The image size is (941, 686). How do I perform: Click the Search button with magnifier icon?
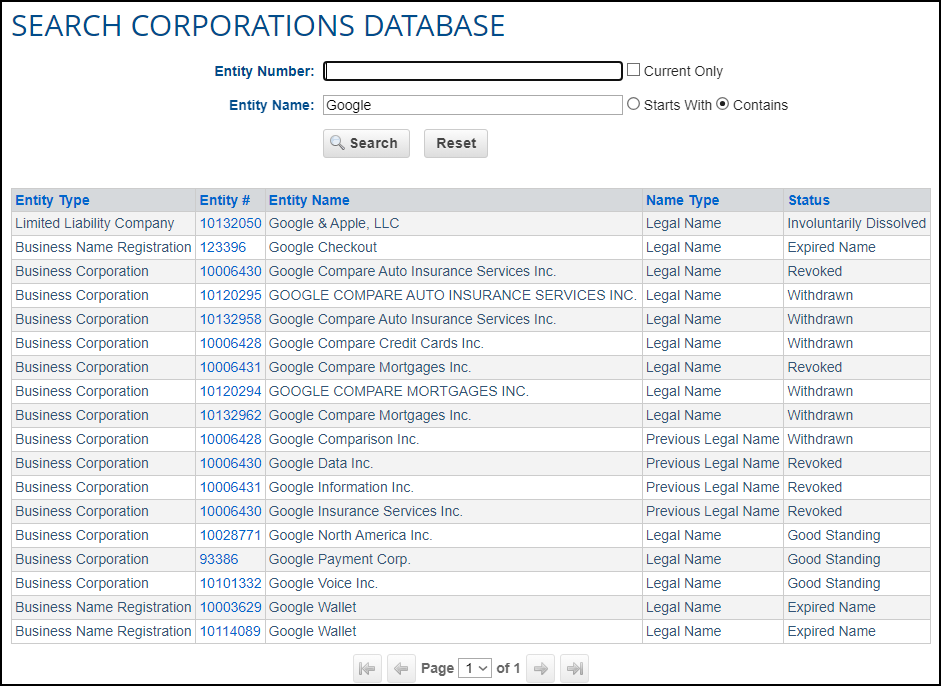tap(366, 143)
